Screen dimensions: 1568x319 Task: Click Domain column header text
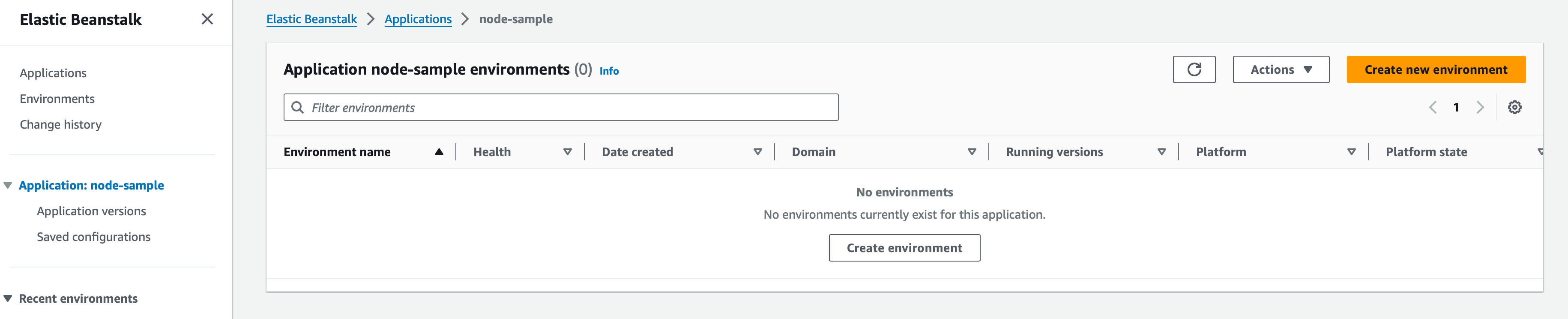(813, 152)
